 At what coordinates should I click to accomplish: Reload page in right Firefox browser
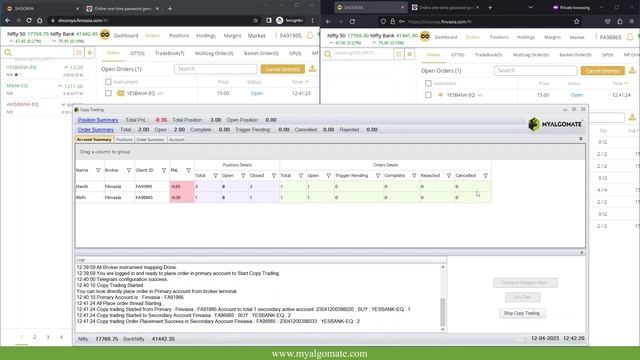(x=352, y=22)
